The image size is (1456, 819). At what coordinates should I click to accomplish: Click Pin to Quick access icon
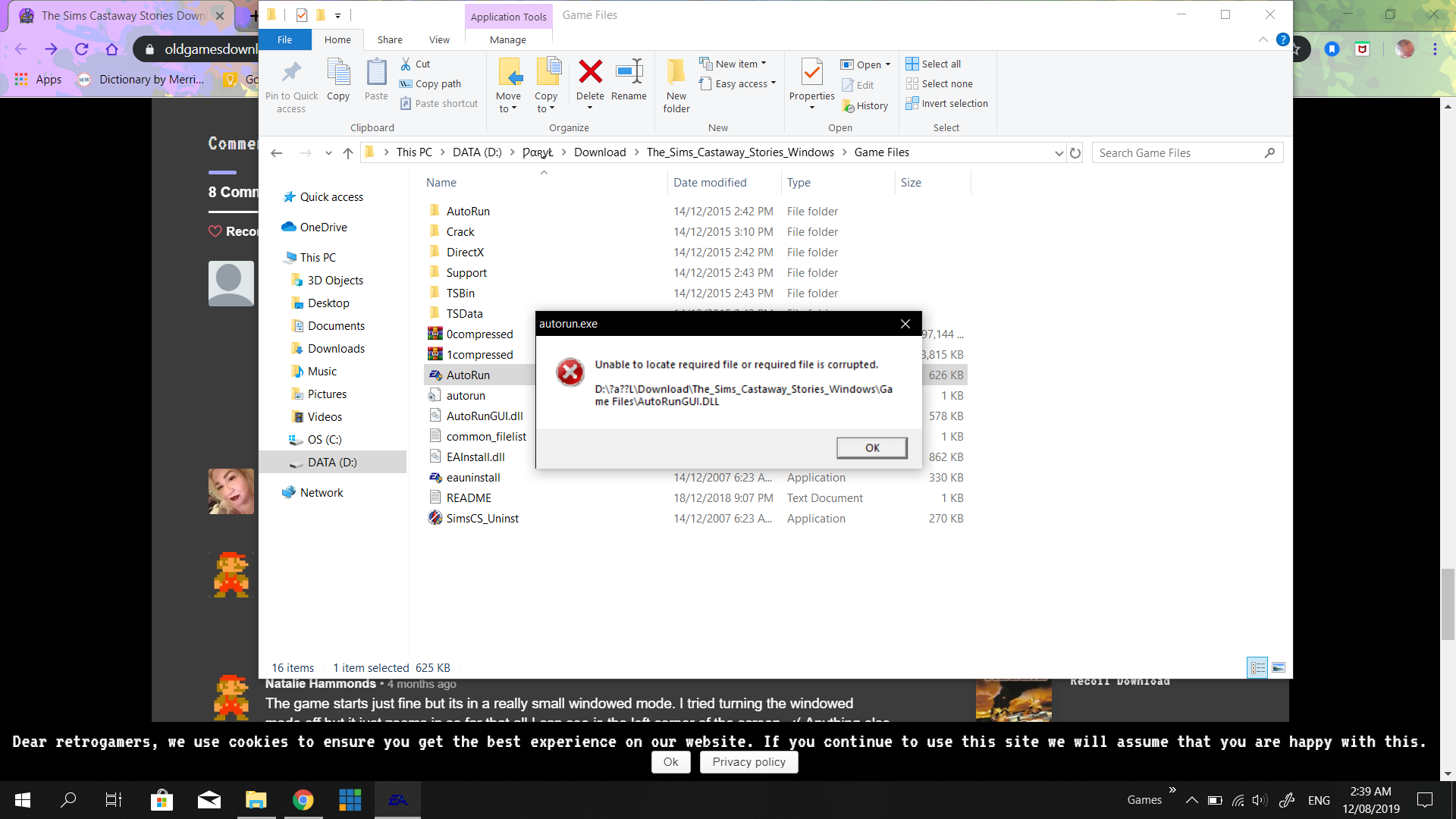[x=291, y=74]
